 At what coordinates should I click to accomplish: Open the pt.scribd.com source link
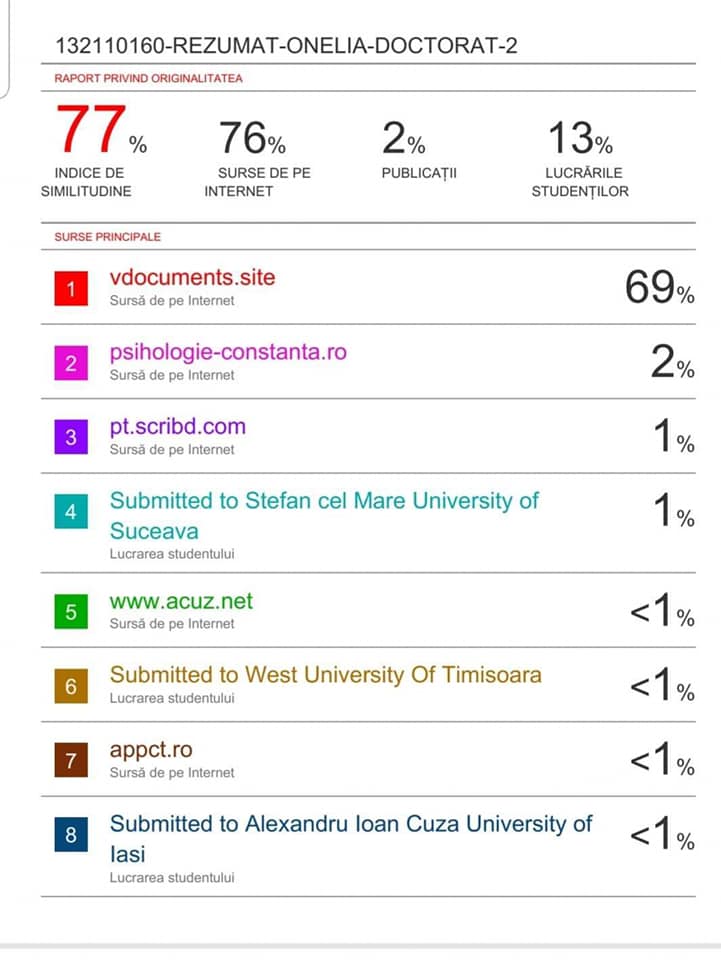[177, 426]
